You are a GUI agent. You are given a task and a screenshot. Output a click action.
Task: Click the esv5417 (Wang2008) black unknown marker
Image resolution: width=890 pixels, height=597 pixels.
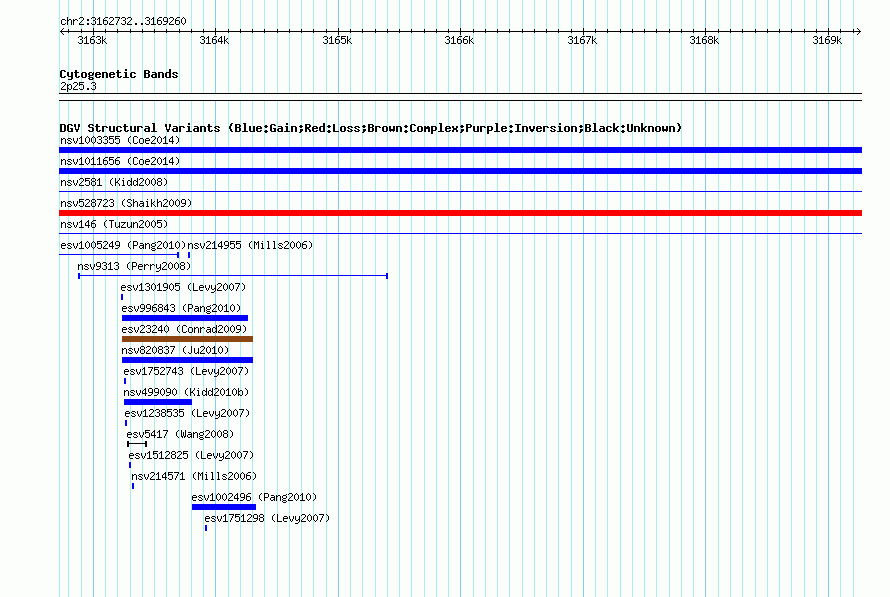click(x=137, y=444)
